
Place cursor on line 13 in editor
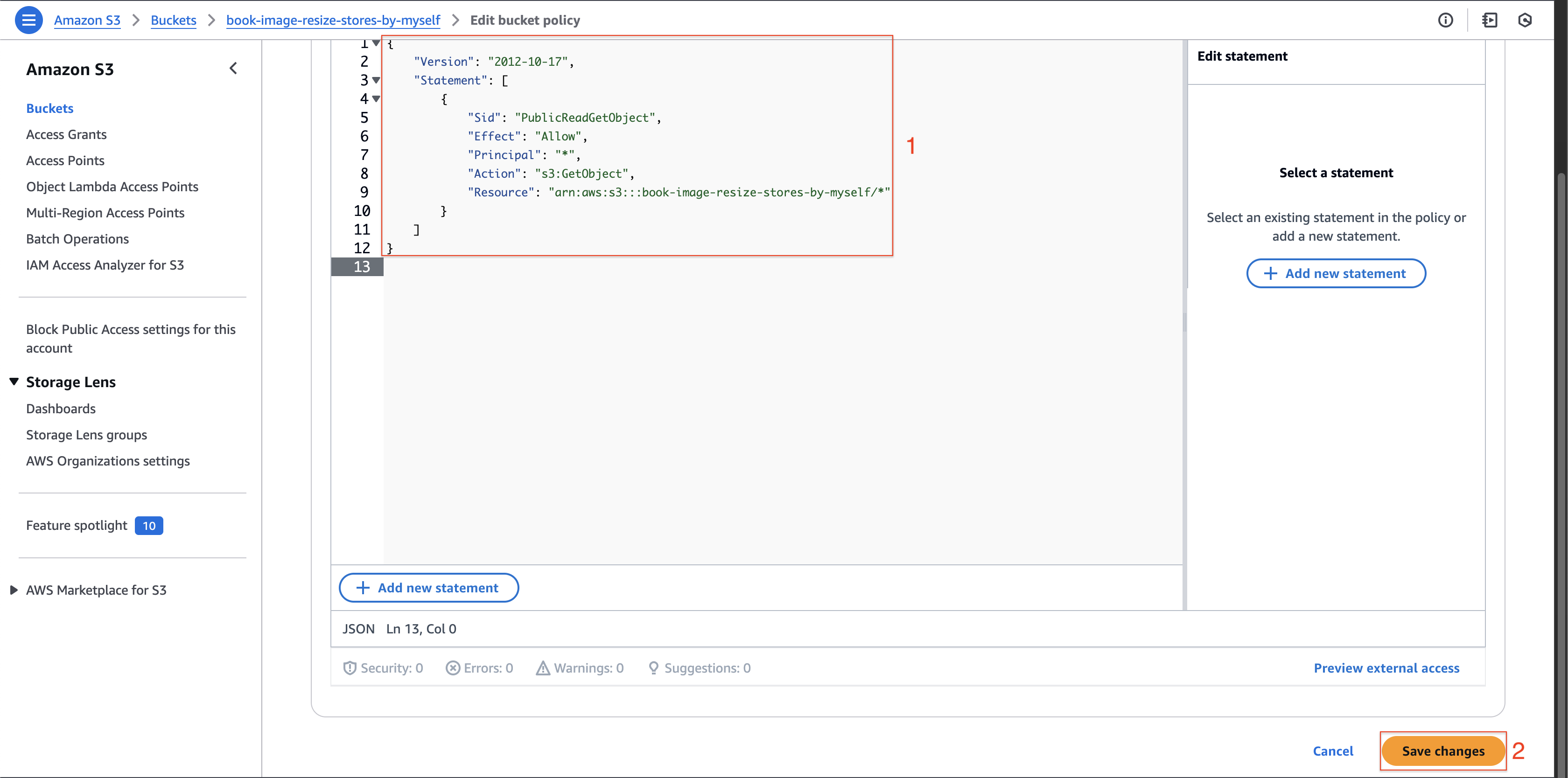782,266
